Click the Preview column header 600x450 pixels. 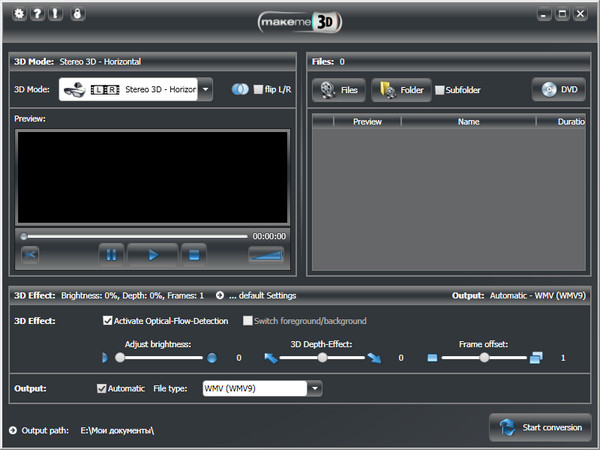(x=367, y=122)
